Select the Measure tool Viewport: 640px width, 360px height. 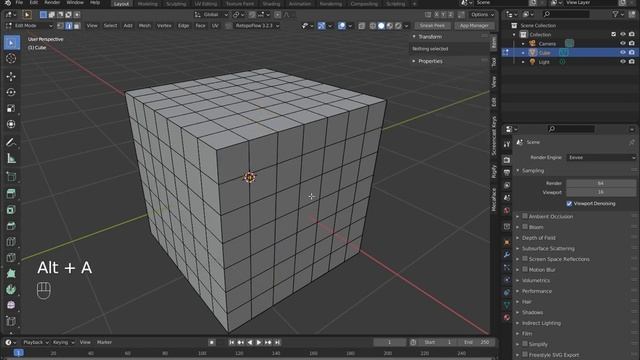point(11,158)
